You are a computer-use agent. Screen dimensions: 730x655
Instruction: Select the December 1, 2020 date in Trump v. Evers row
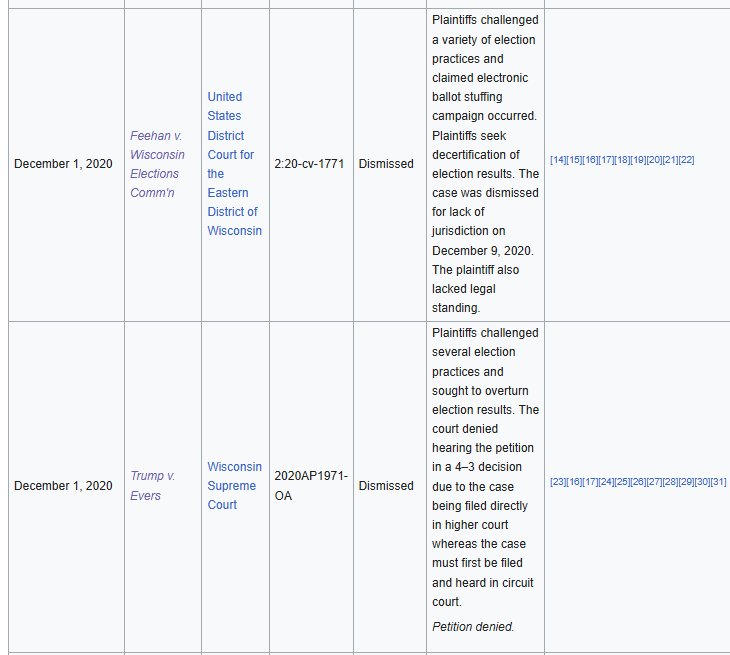point(63,486)
